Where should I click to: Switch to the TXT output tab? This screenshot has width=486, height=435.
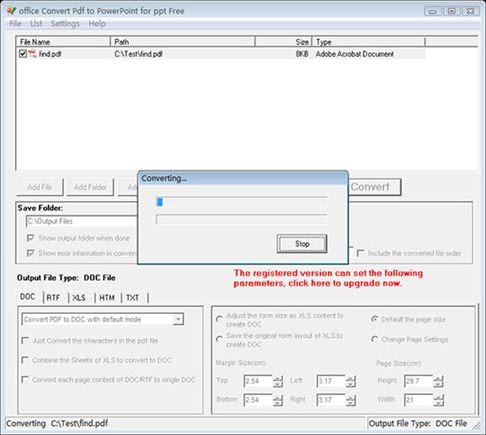(x=132, y=298)
